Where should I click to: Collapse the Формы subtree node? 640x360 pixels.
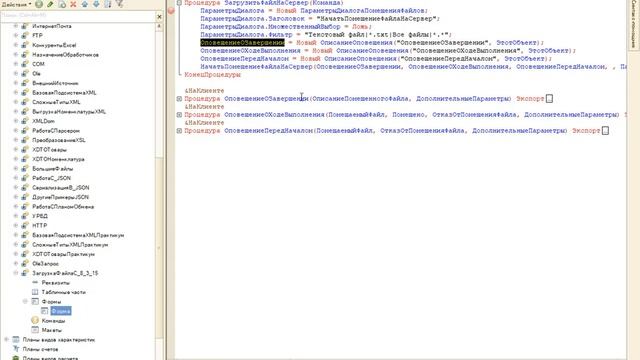coord(25,302)
